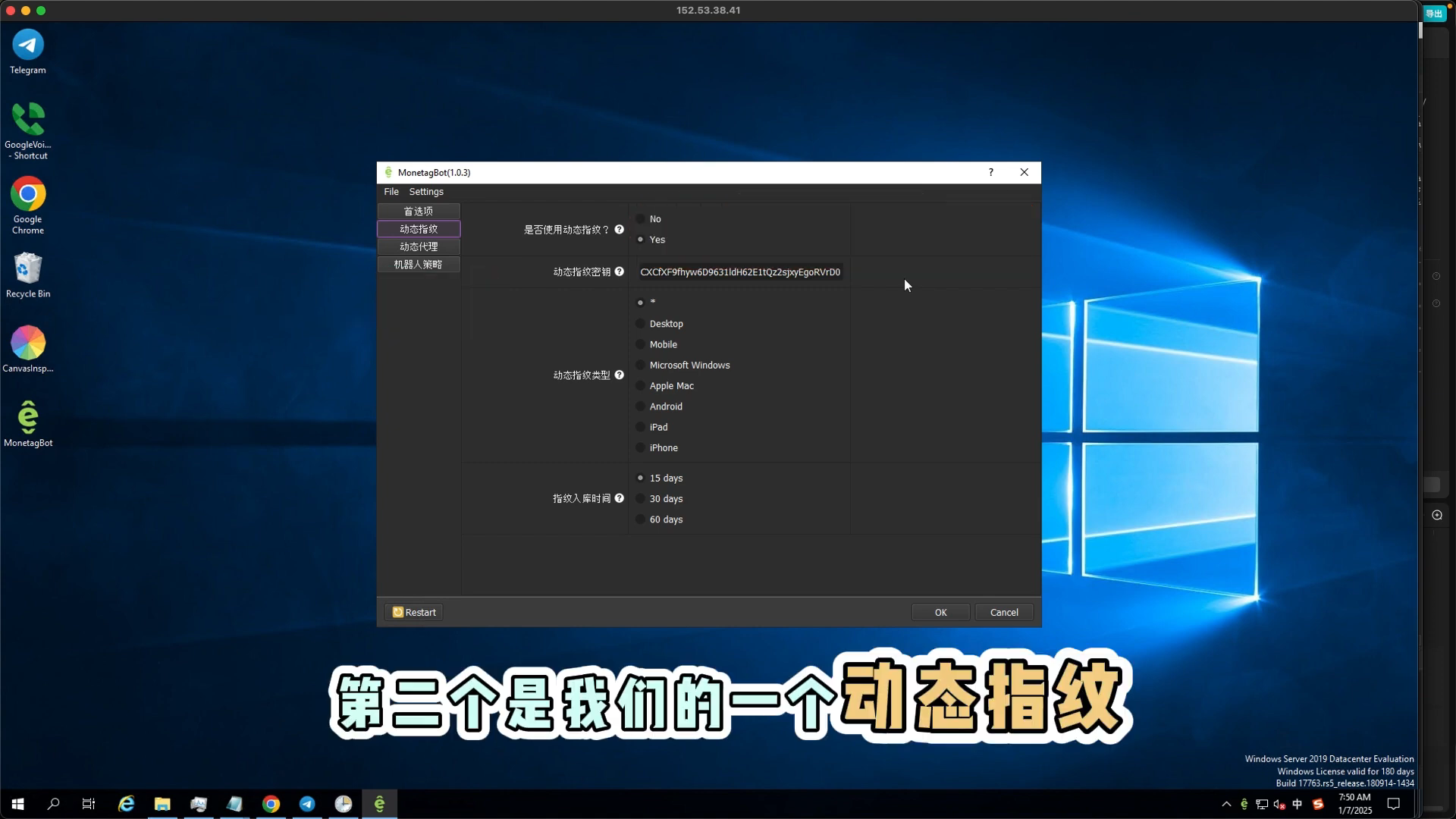Screen dimensions: 1456x819
Task: Choose the iPad fingerprint type
Action: tap(652, 427)
